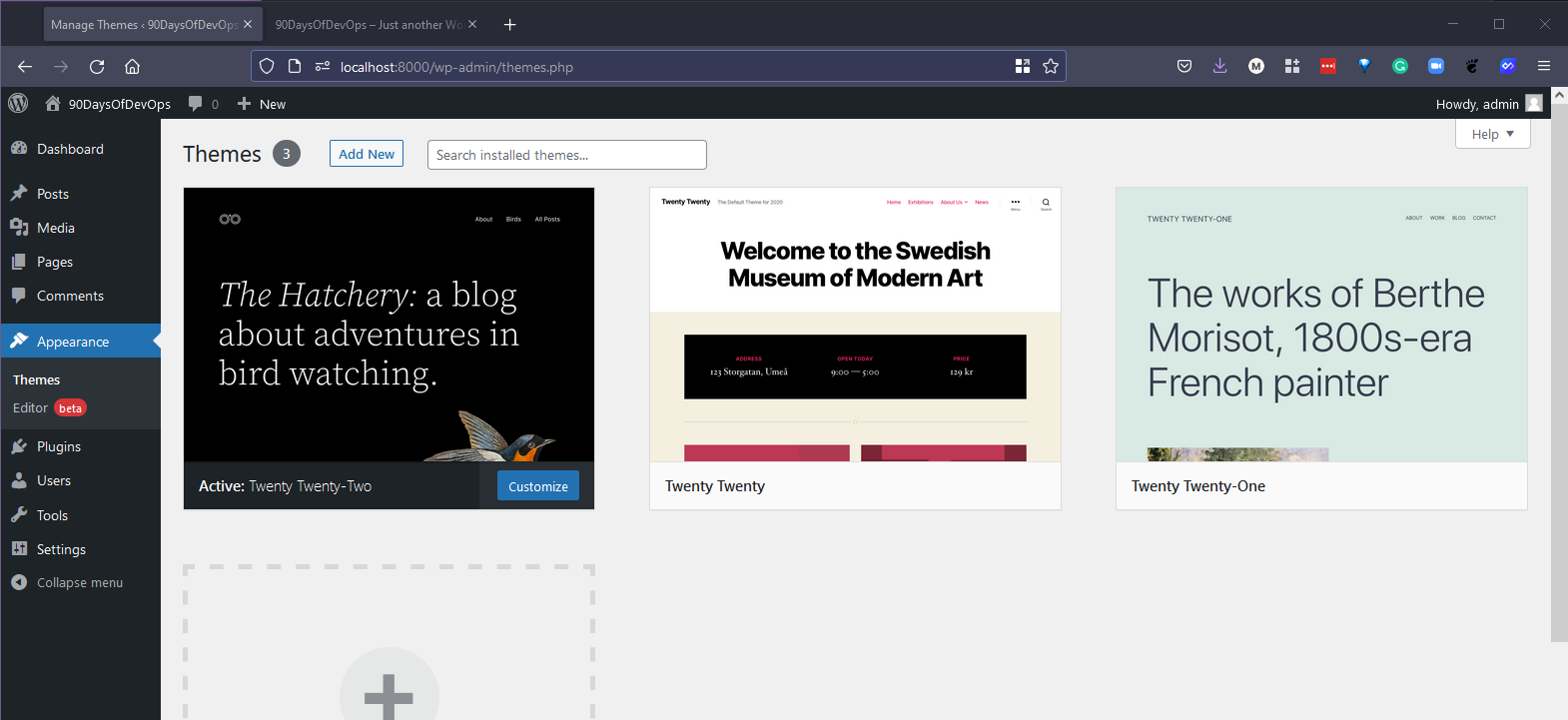Viewport: 1568px width, 720px height.
Task: Open the Editor beta link under Appearance
Action: pyautogui.click(x=31, y=407)
